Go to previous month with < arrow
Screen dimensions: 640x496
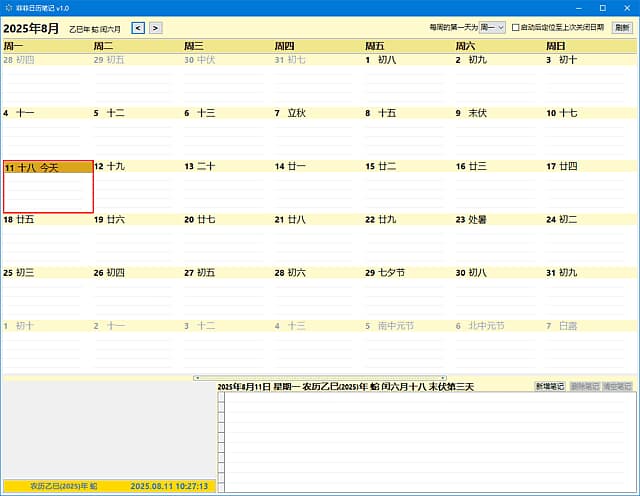(138, 28)
